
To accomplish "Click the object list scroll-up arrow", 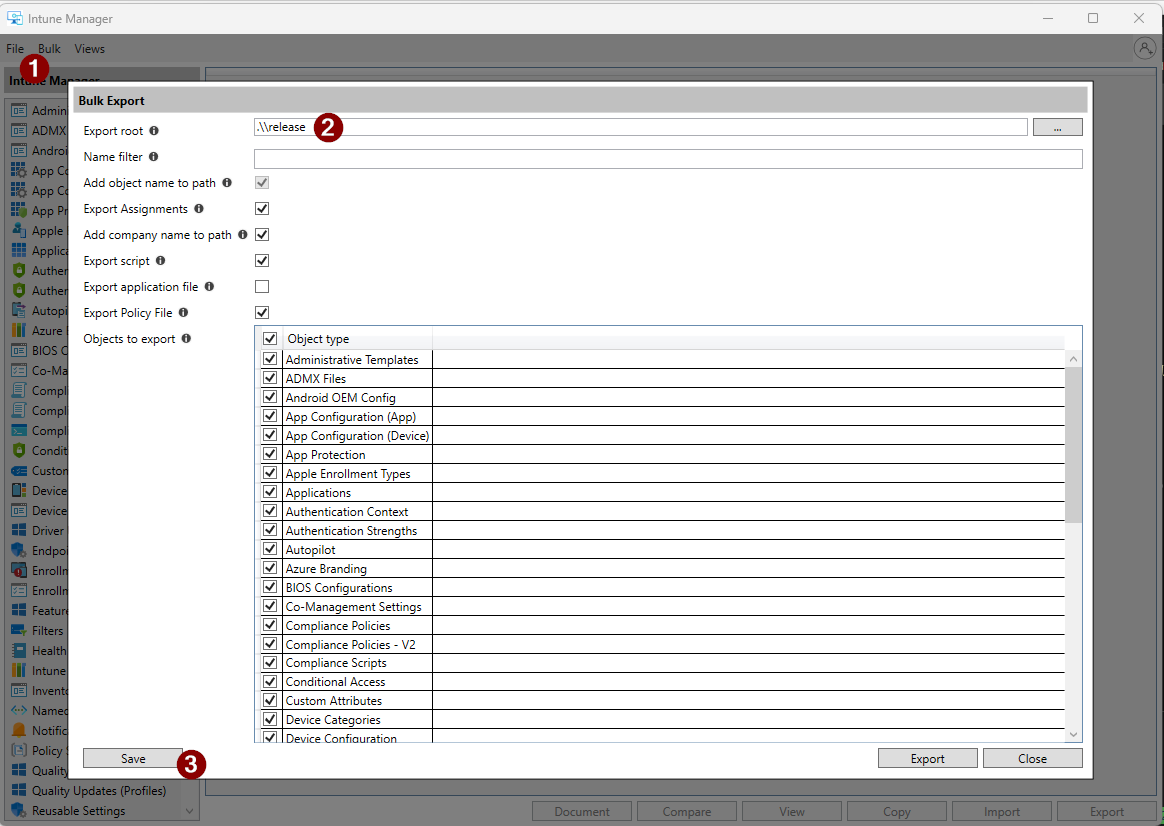I will pos(1073,359).
